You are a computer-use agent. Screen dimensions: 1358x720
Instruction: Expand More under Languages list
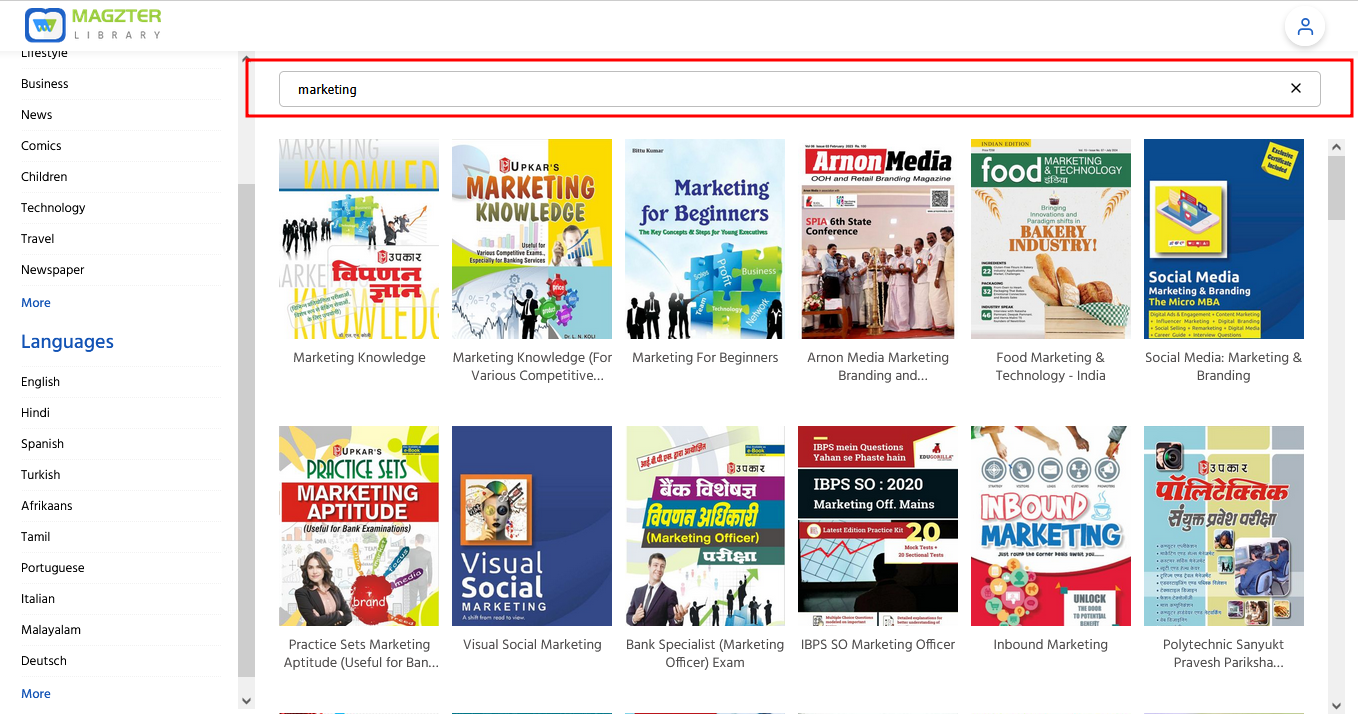click(x=36, y=694)
